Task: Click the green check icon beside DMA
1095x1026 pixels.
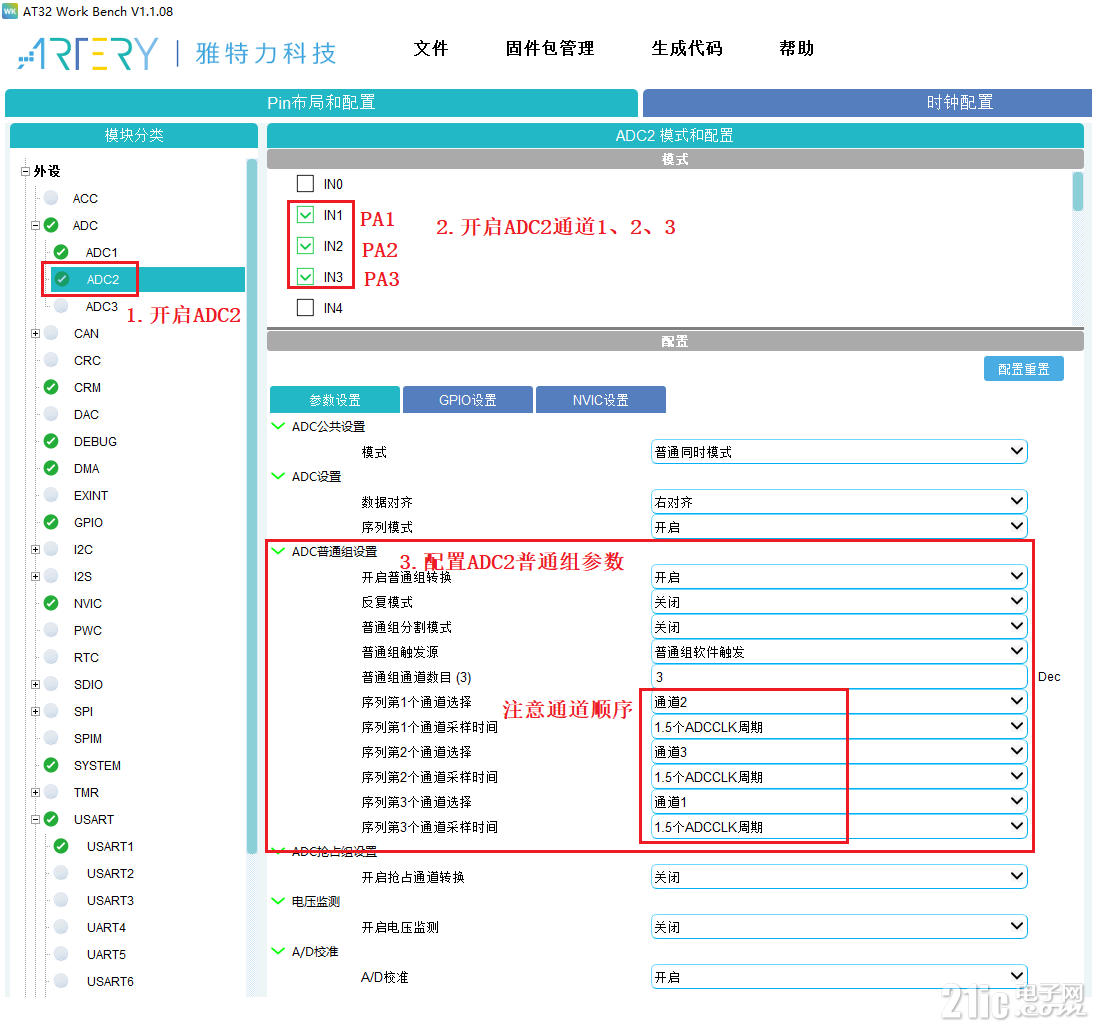Action: 51,468
